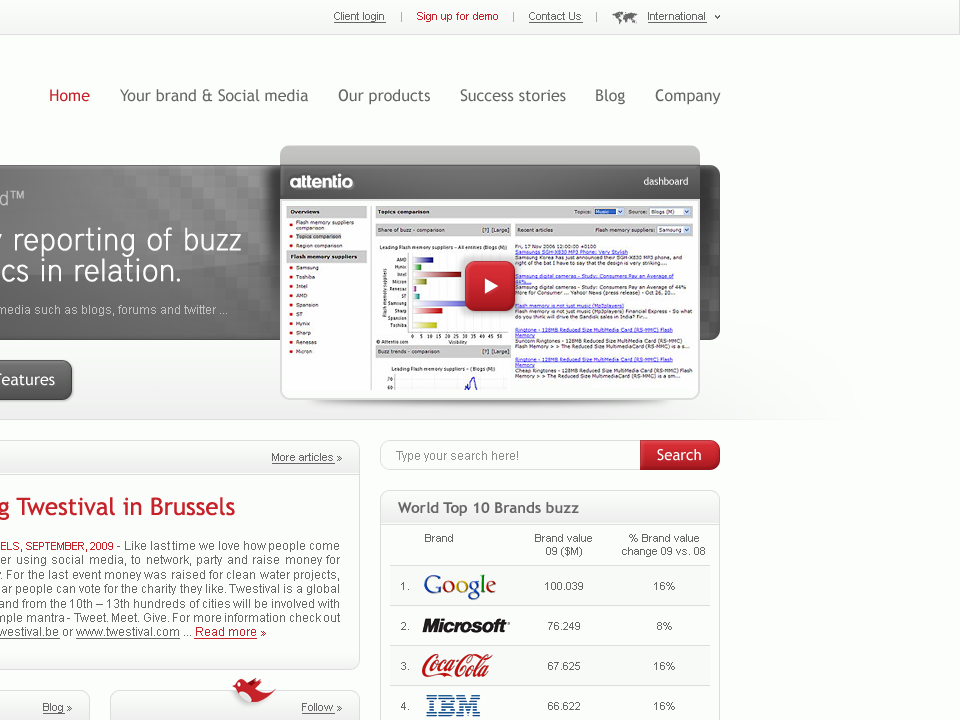Image resolution: width=960 pixels, height=720 pixels.
Task: Click the IBM logo
Action: 453,706
